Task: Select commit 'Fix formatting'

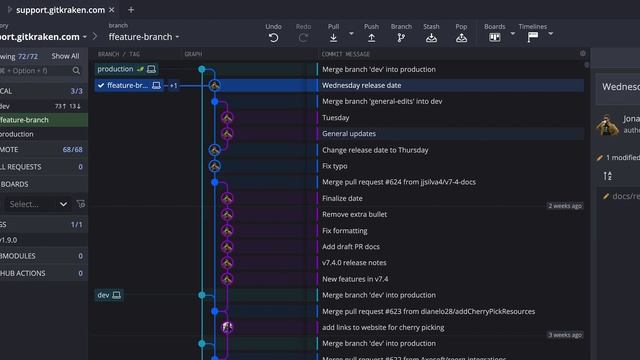Action: click(x=344, y=231)
